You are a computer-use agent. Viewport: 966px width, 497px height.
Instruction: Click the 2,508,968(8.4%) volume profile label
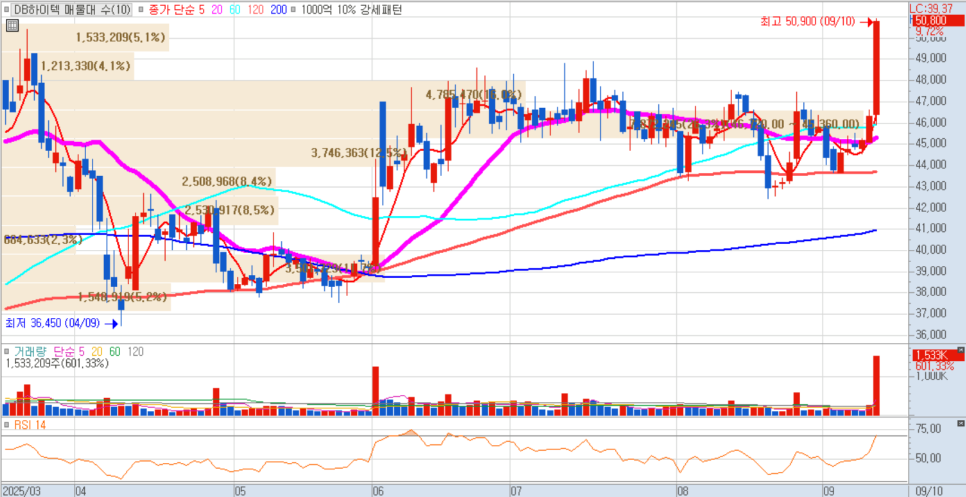click(227, 182)
